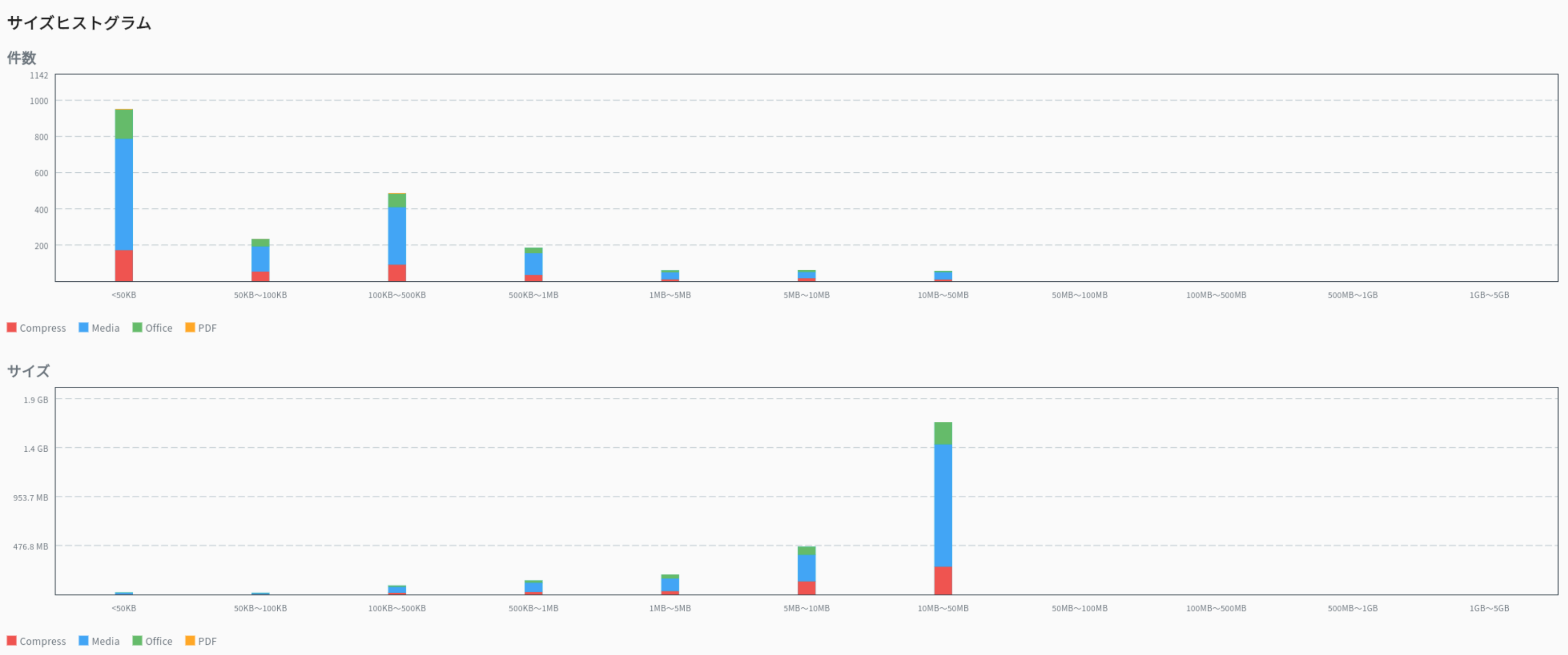Click the 1142 y-axis label

39,76
